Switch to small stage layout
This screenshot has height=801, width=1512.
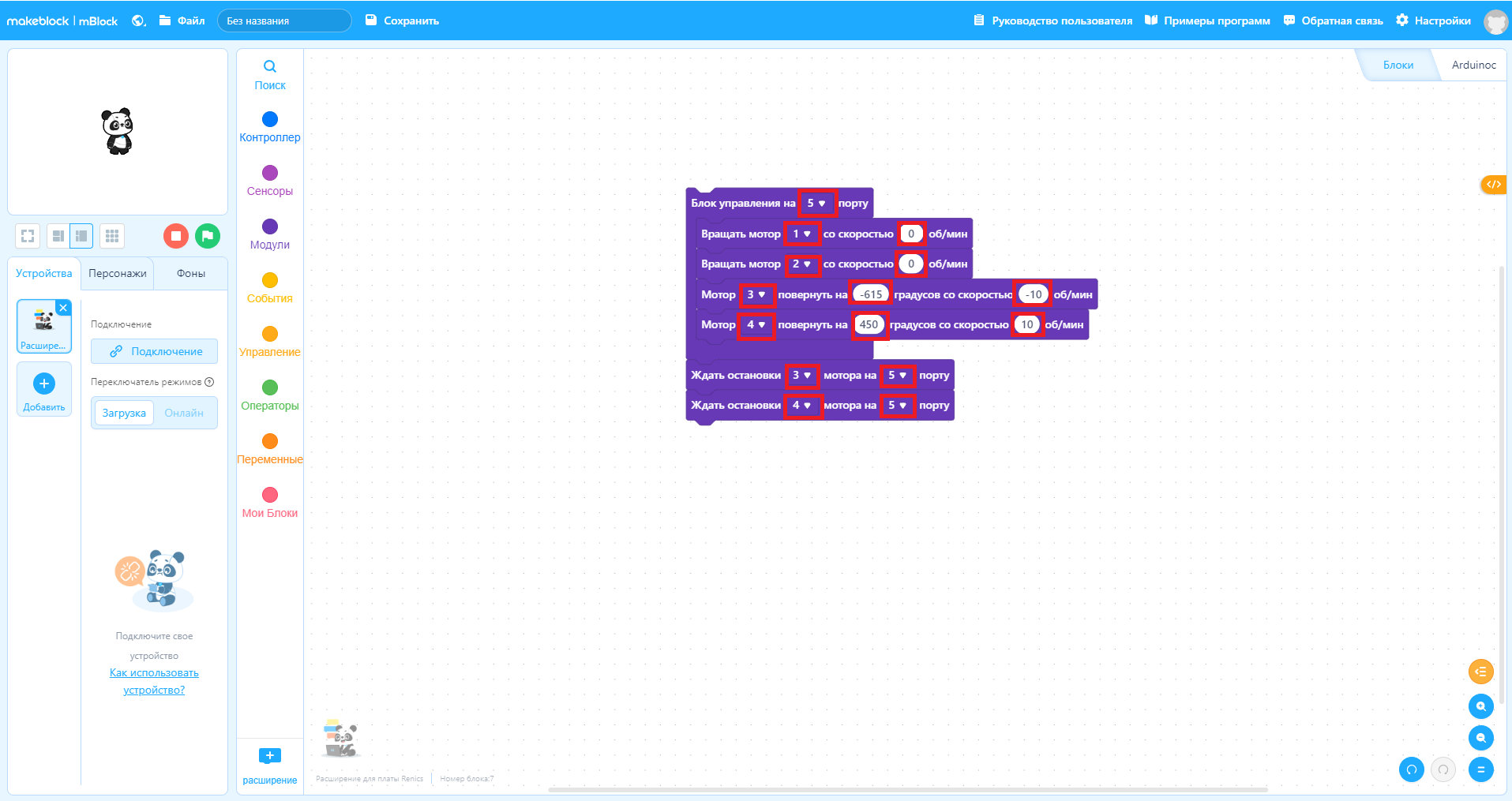[x=58, y=236]
